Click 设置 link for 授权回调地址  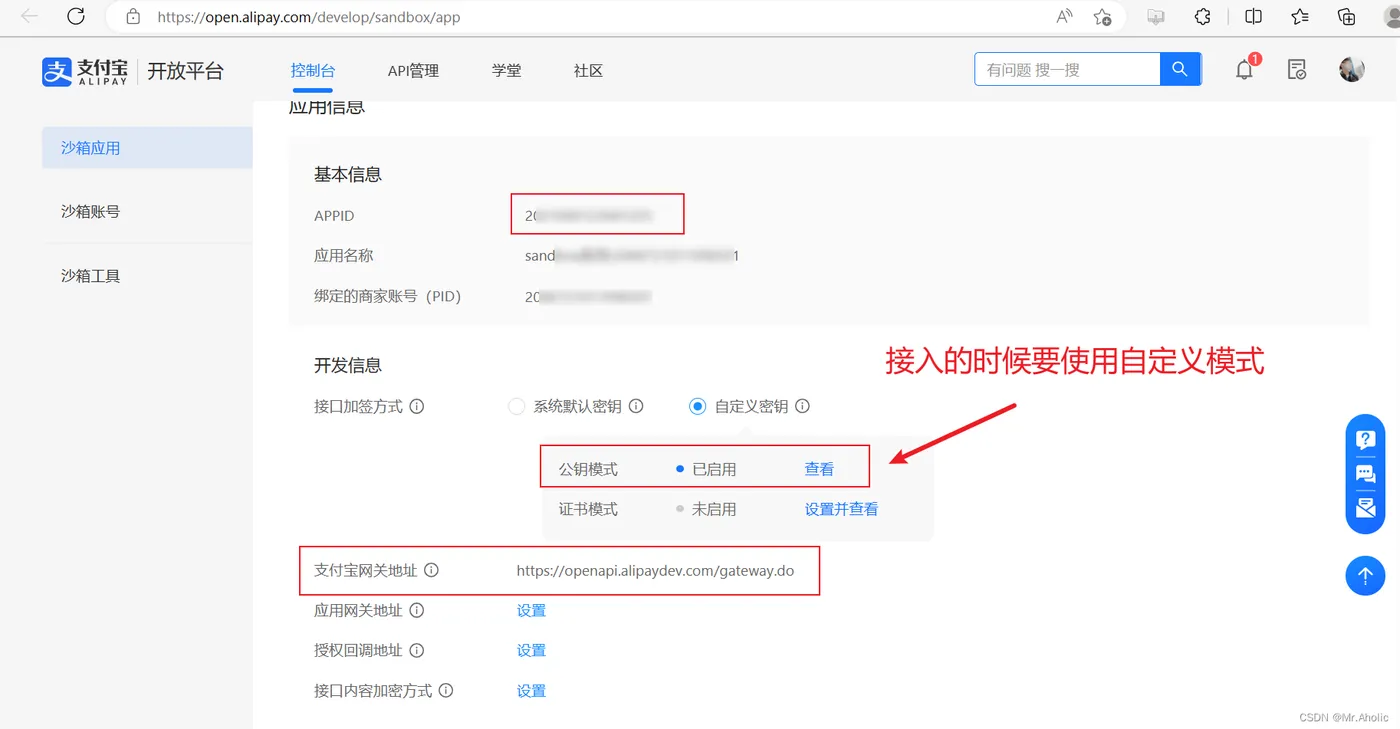(531, 650)
